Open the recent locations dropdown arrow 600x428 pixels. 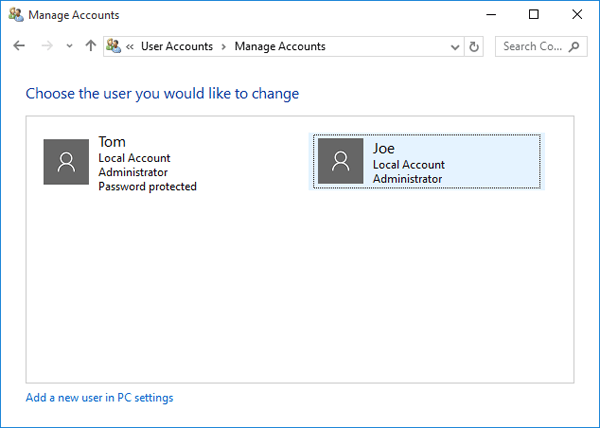click(69, 46)
